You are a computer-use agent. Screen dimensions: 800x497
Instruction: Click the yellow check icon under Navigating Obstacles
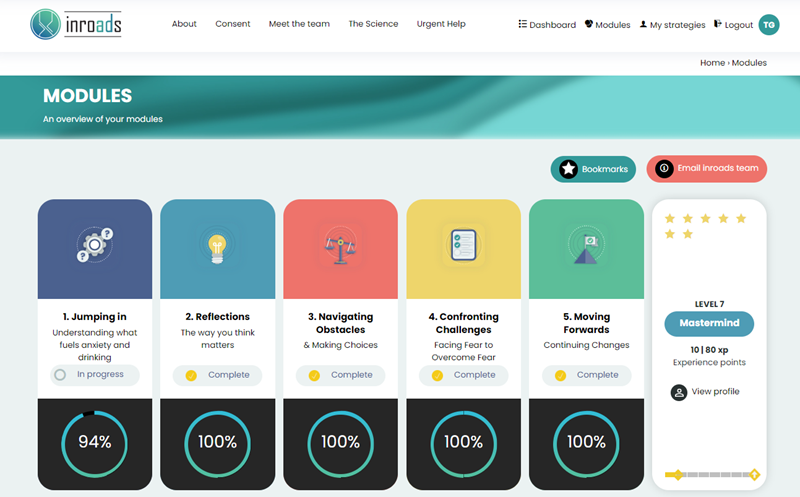click(314, 376)
